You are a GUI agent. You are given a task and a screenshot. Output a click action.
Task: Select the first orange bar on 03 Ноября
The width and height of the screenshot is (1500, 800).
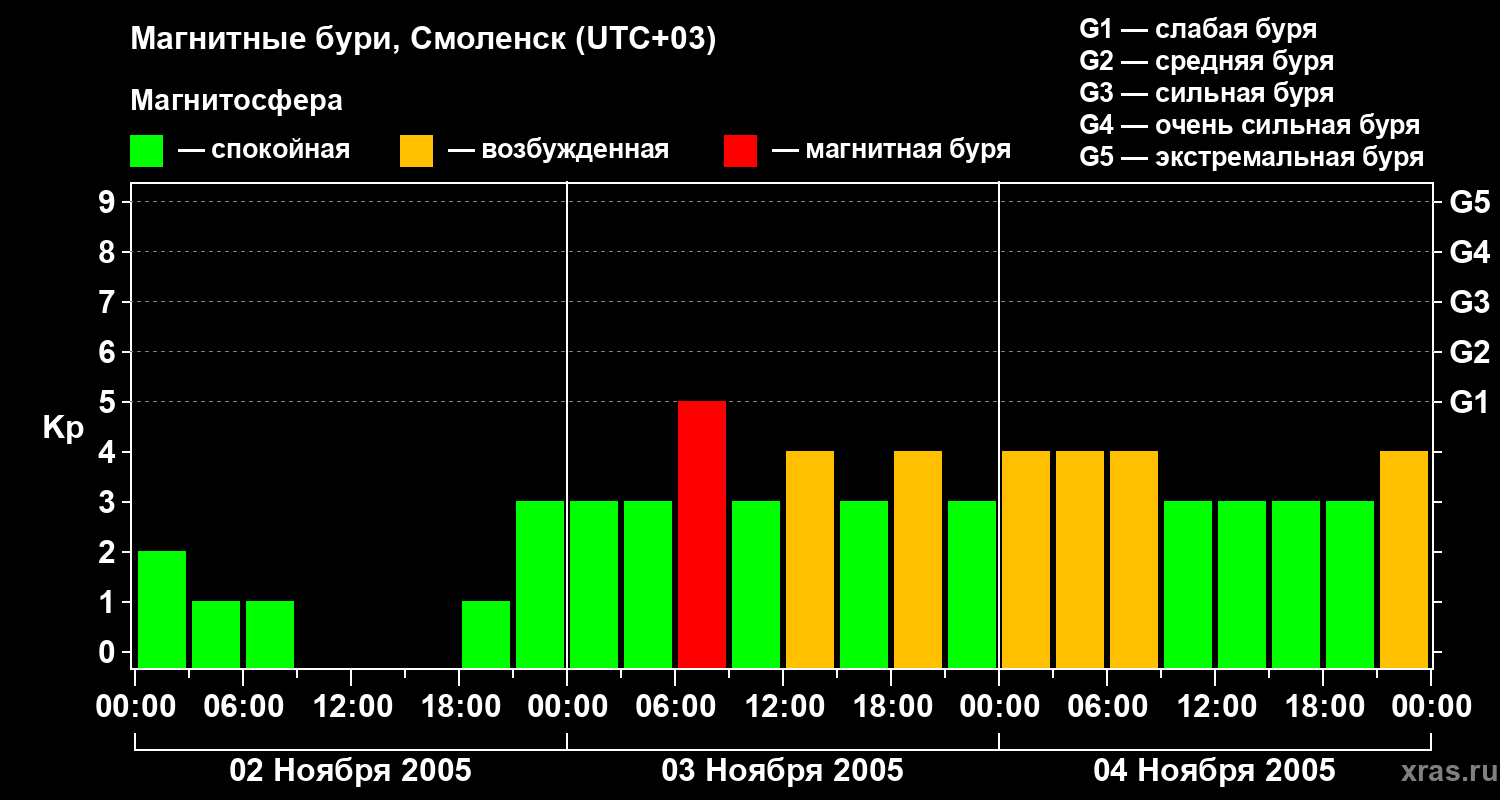click(810, 559)
